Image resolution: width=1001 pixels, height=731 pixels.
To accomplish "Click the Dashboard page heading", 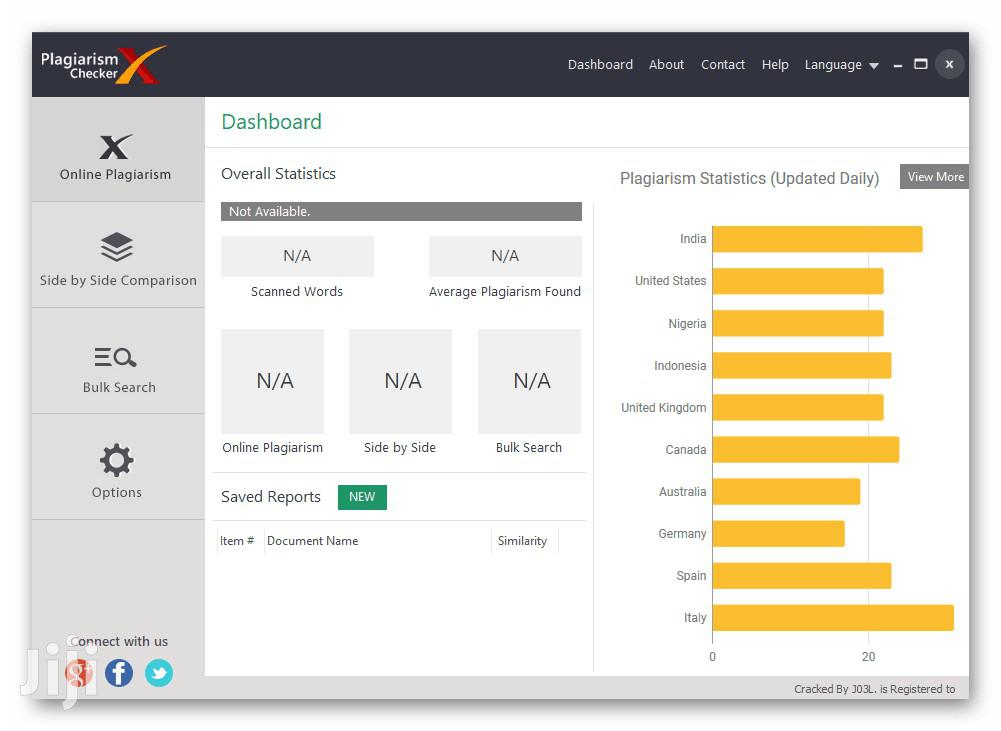I will 271,122.
